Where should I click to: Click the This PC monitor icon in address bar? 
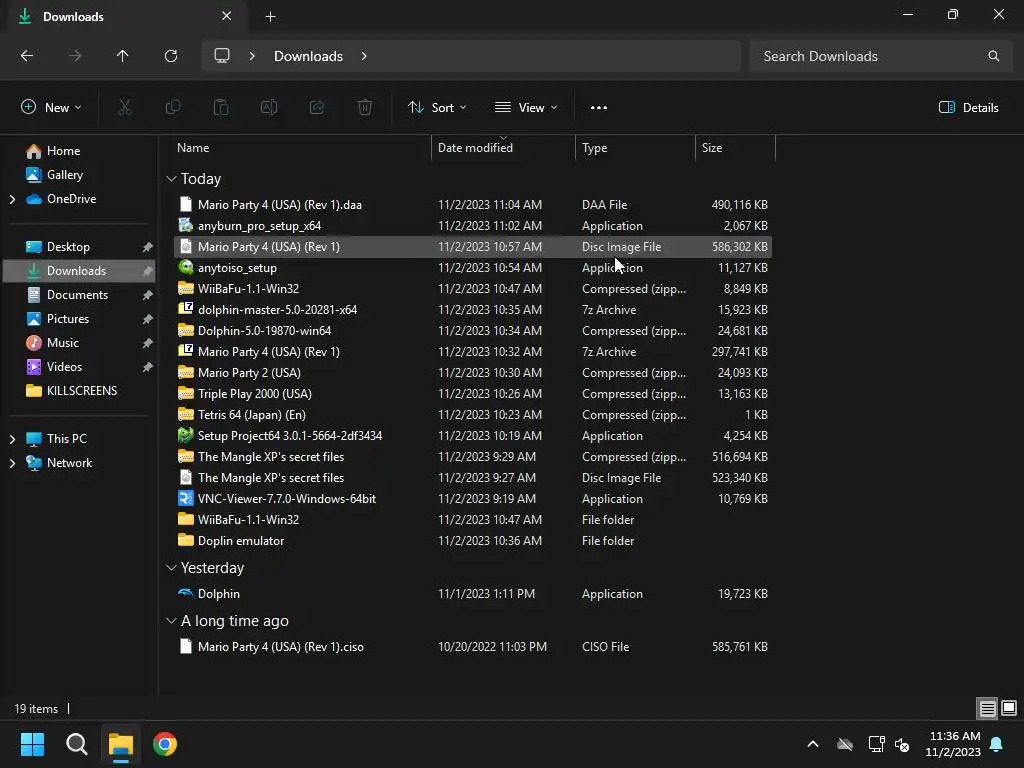(x=222, y=56)
